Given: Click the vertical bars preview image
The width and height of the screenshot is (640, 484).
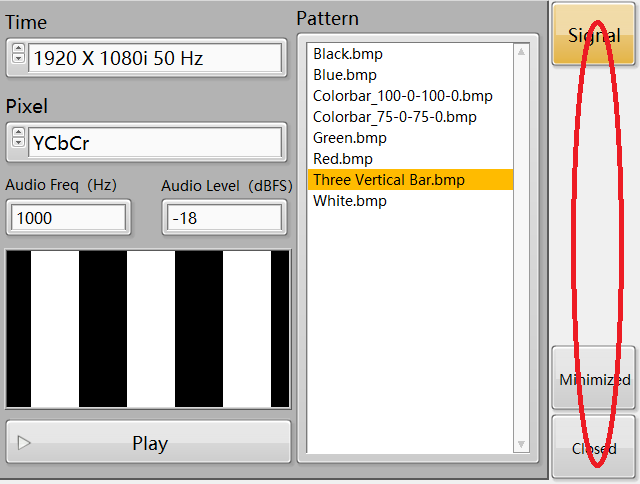Looking at the screenshot, I should (148, 329).
